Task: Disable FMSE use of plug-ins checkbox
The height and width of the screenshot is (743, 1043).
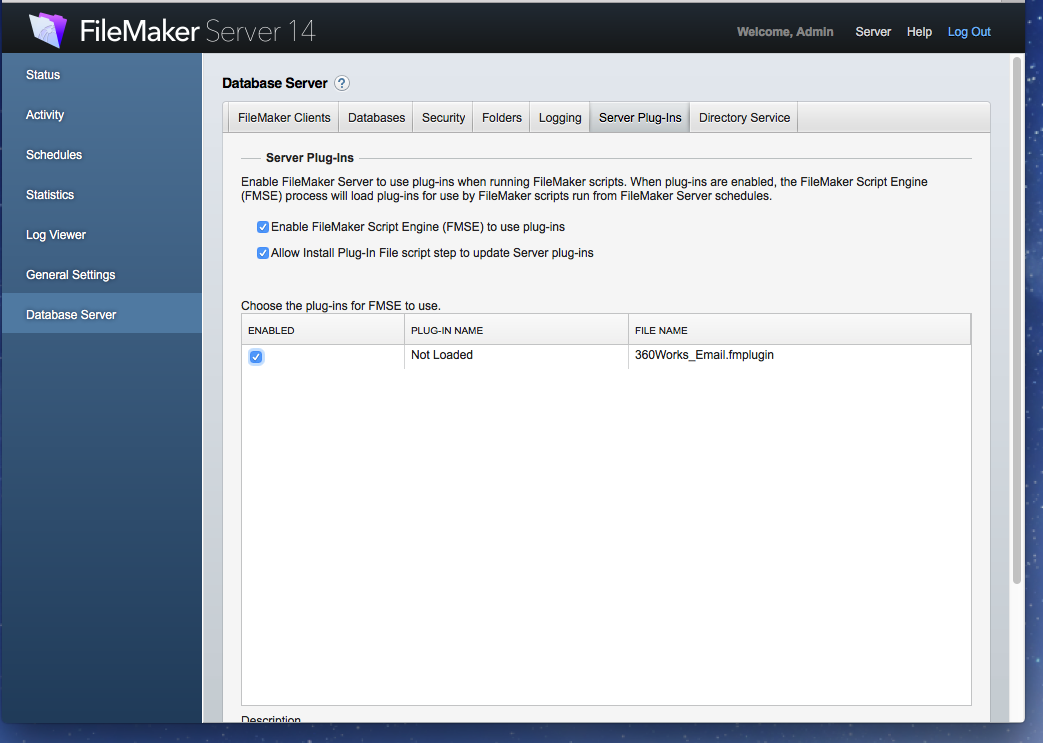Action: coord(263,227)
